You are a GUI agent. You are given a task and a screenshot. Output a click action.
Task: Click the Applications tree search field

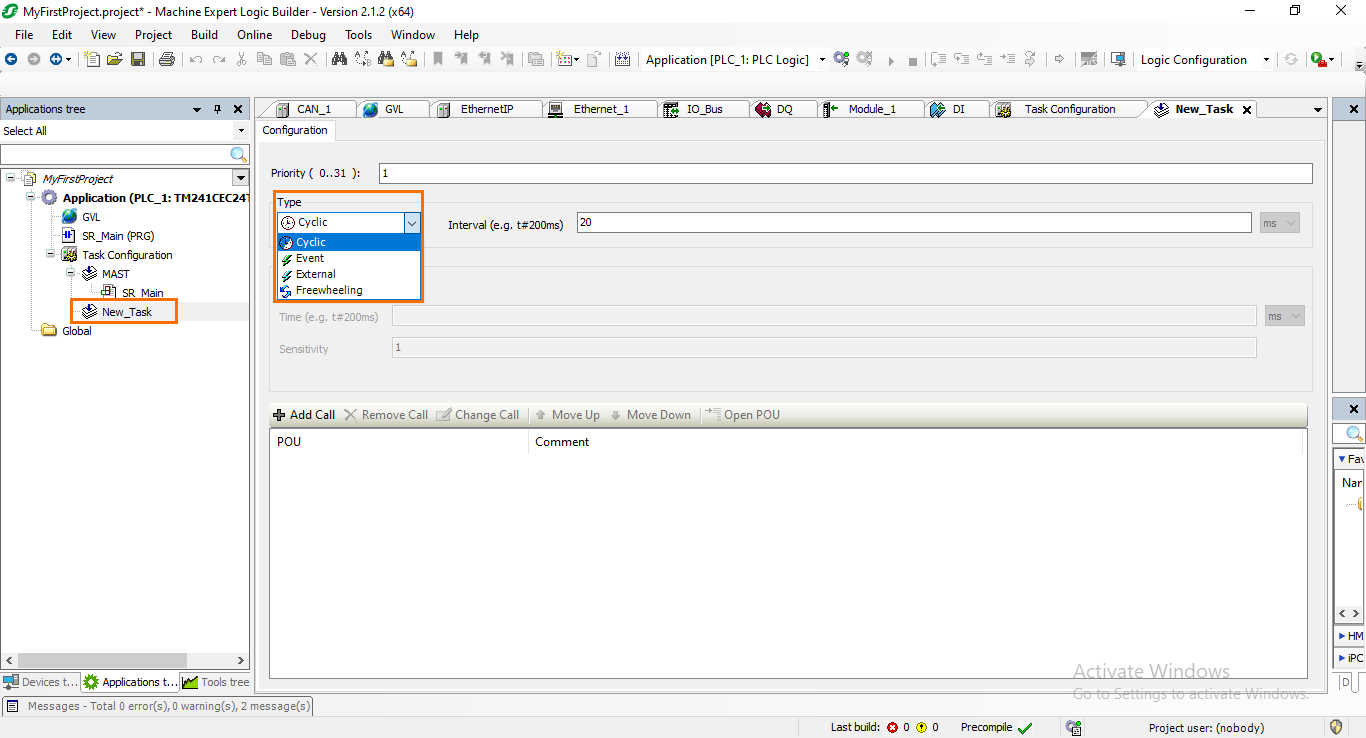point(115,154)
